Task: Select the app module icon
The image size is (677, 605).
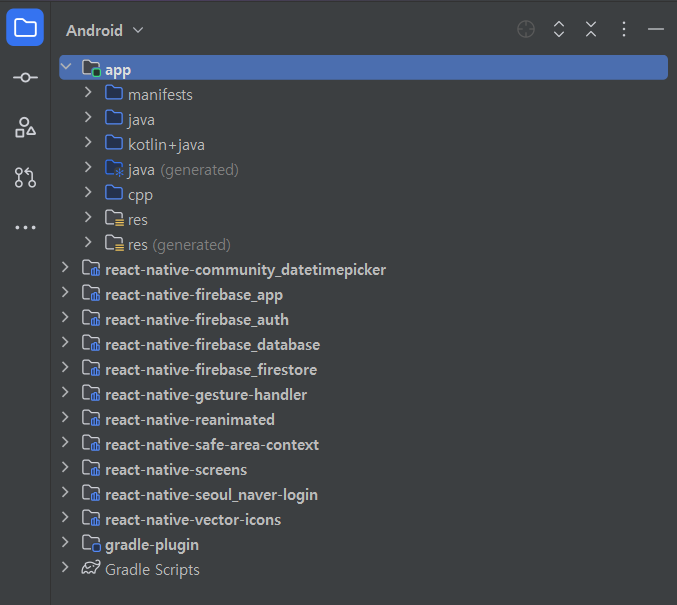Action: coord(91,68)
